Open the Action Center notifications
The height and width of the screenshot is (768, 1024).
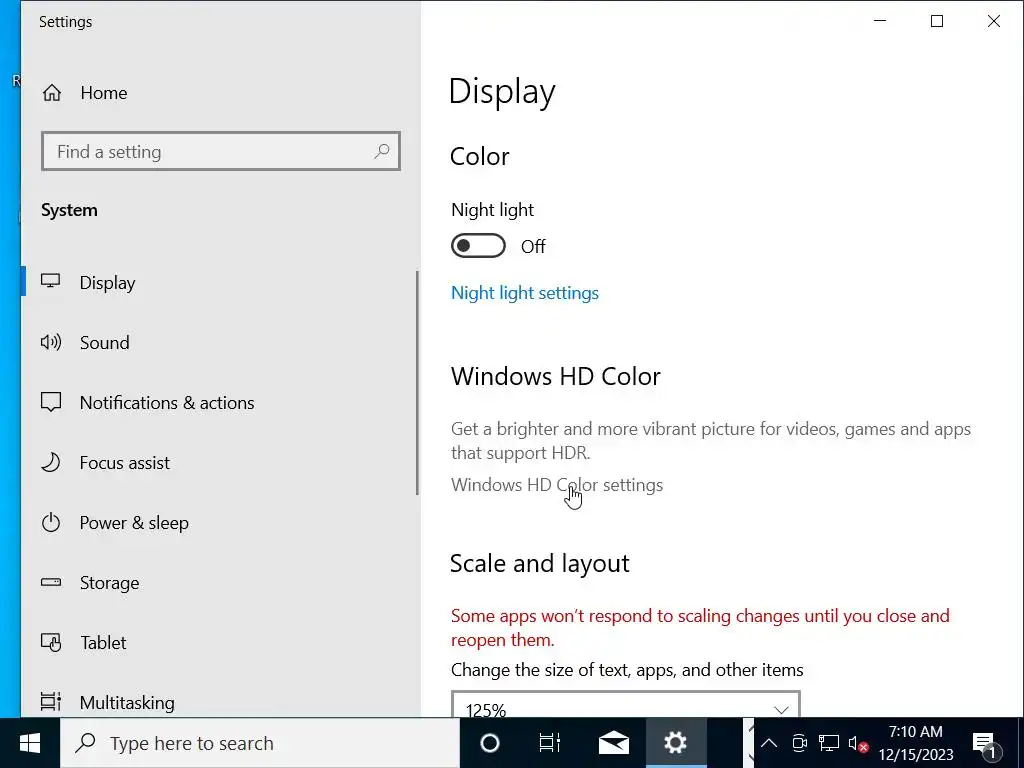(984, 744)
